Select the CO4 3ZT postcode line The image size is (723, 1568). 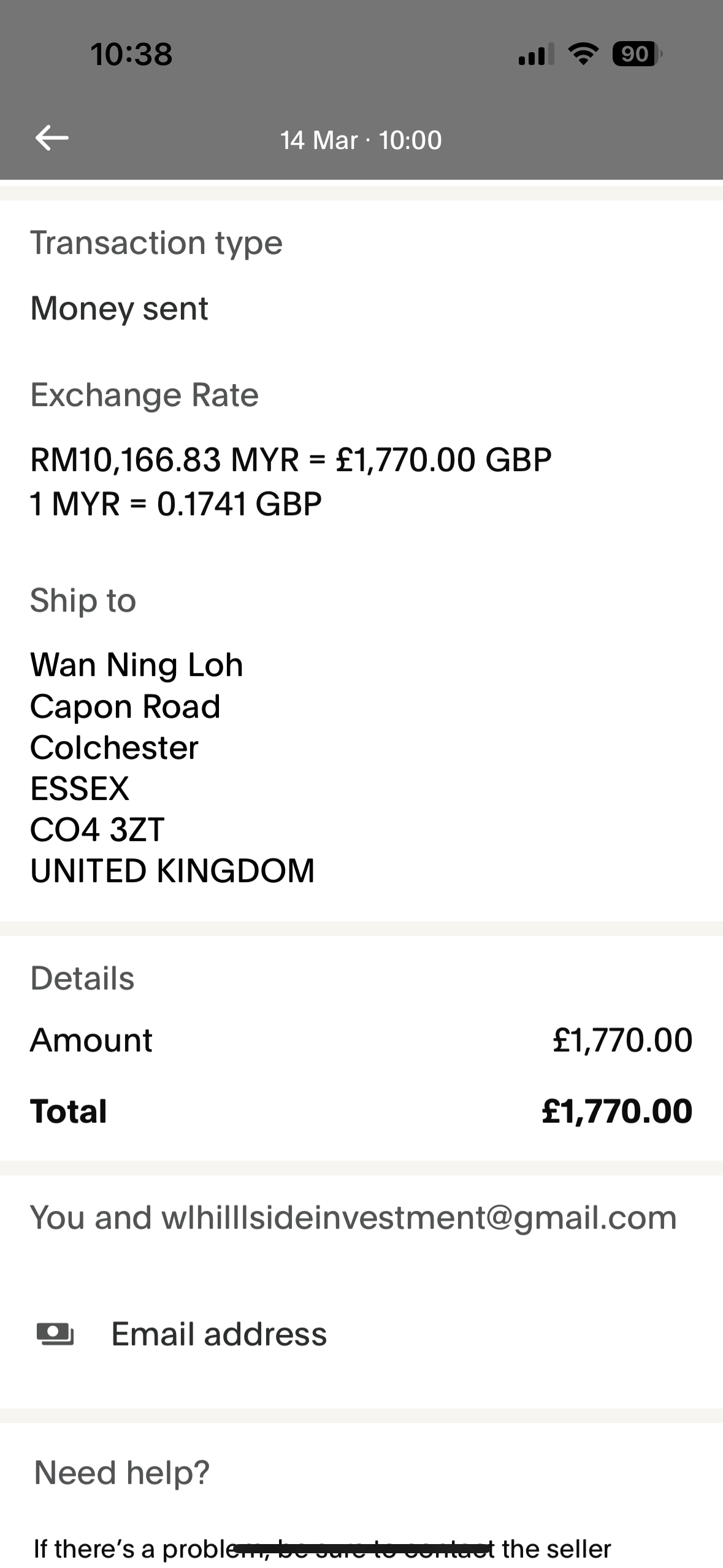[98, 829]
